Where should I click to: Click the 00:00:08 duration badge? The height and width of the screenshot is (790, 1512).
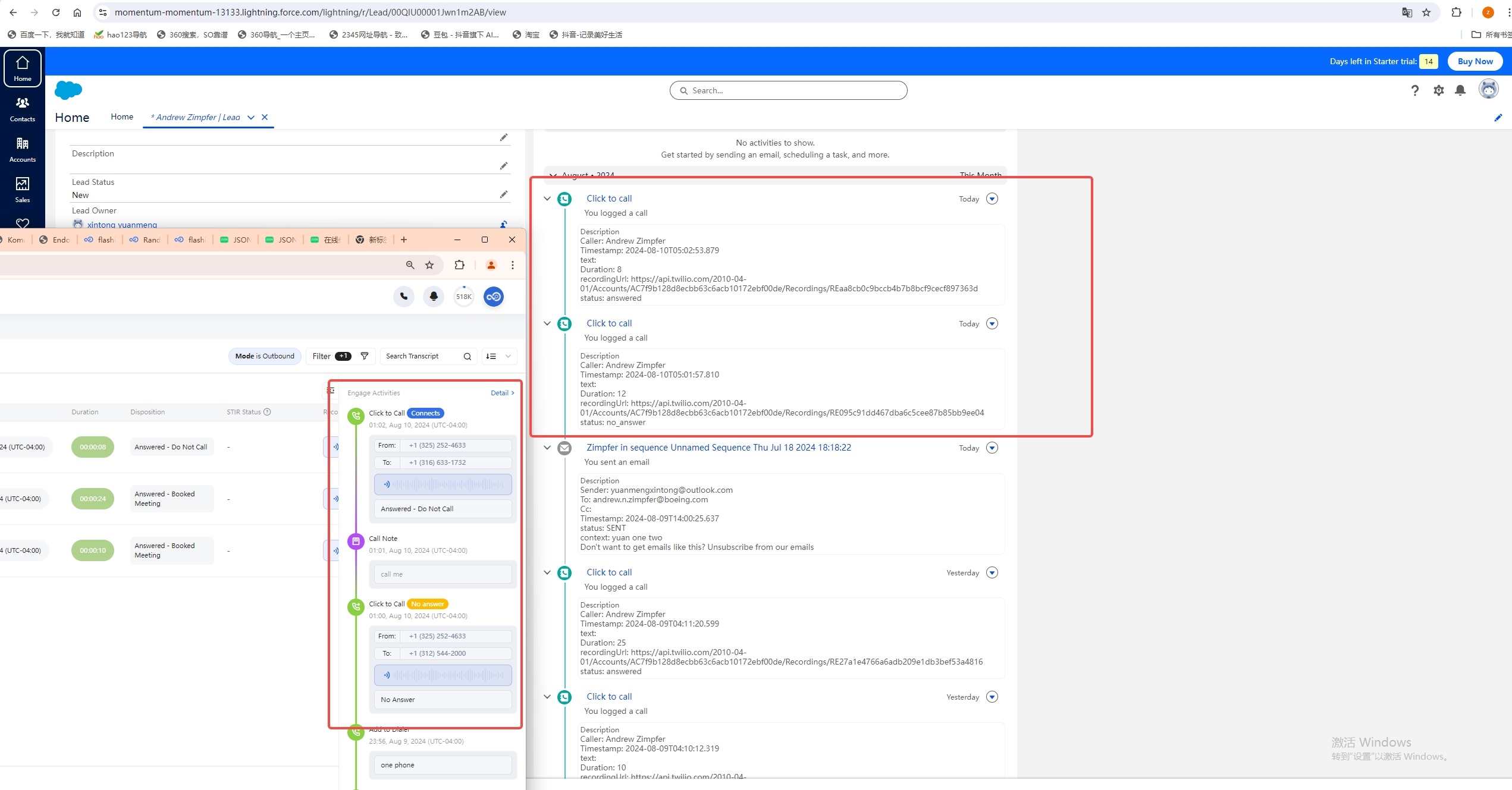coord(93,447)
